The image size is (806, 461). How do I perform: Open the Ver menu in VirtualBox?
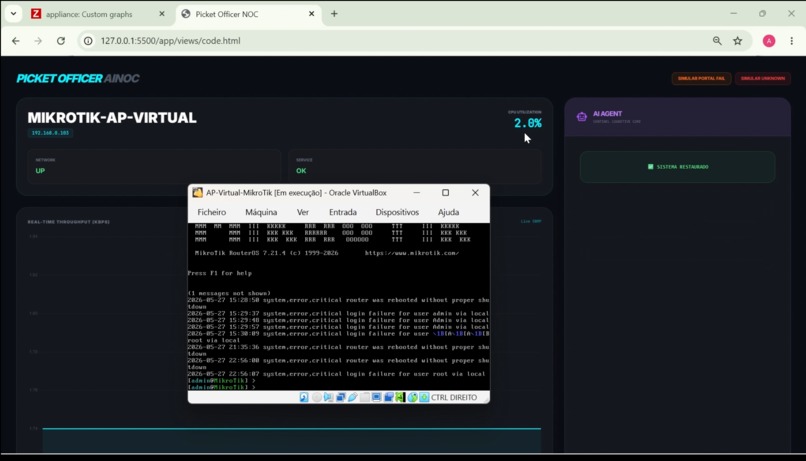pos(303,212)
